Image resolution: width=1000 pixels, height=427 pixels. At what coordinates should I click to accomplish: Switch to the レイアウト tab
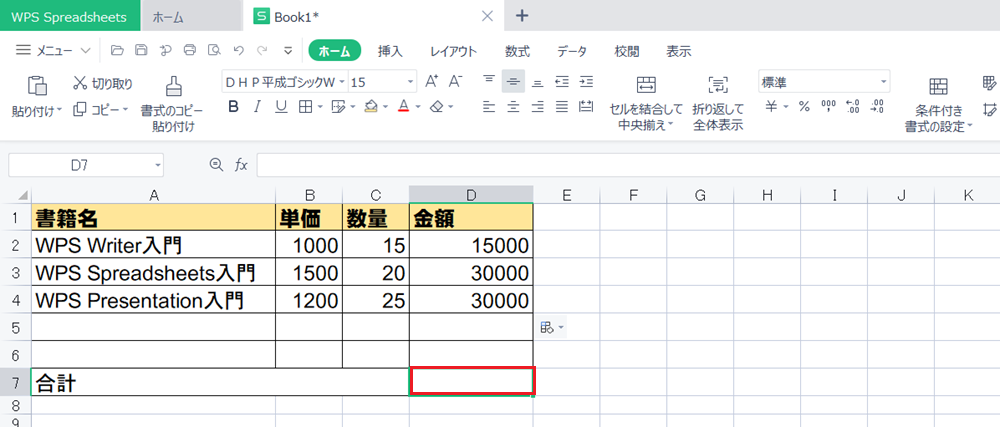tap(453, 52)
